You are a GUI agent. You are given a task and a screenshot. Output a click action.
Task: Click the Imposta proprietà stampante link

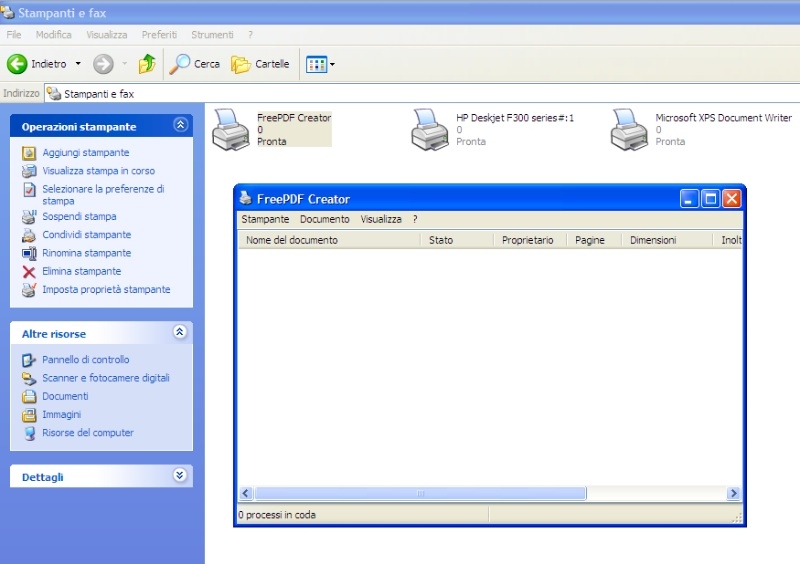pyautogui.click(x=106, y=290)
